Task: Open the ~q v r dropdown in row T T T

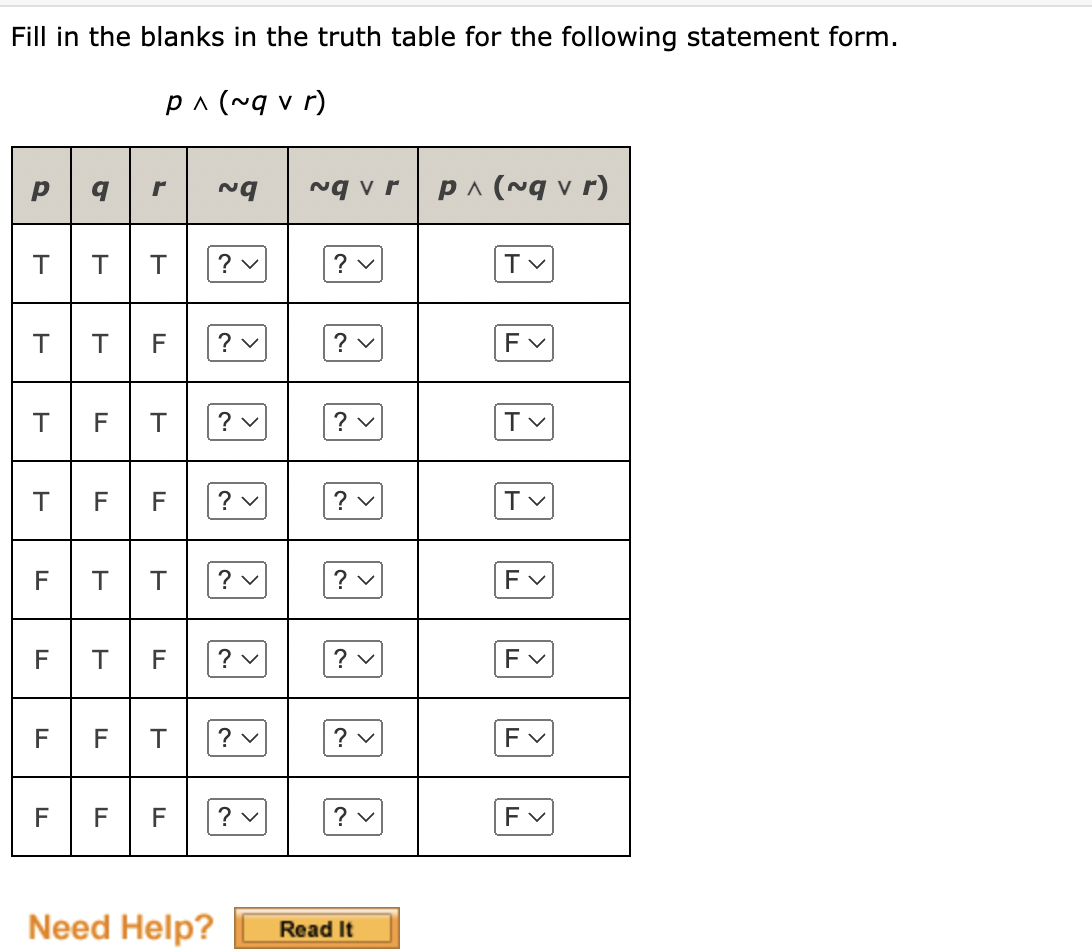Action: tap(352, 263)
